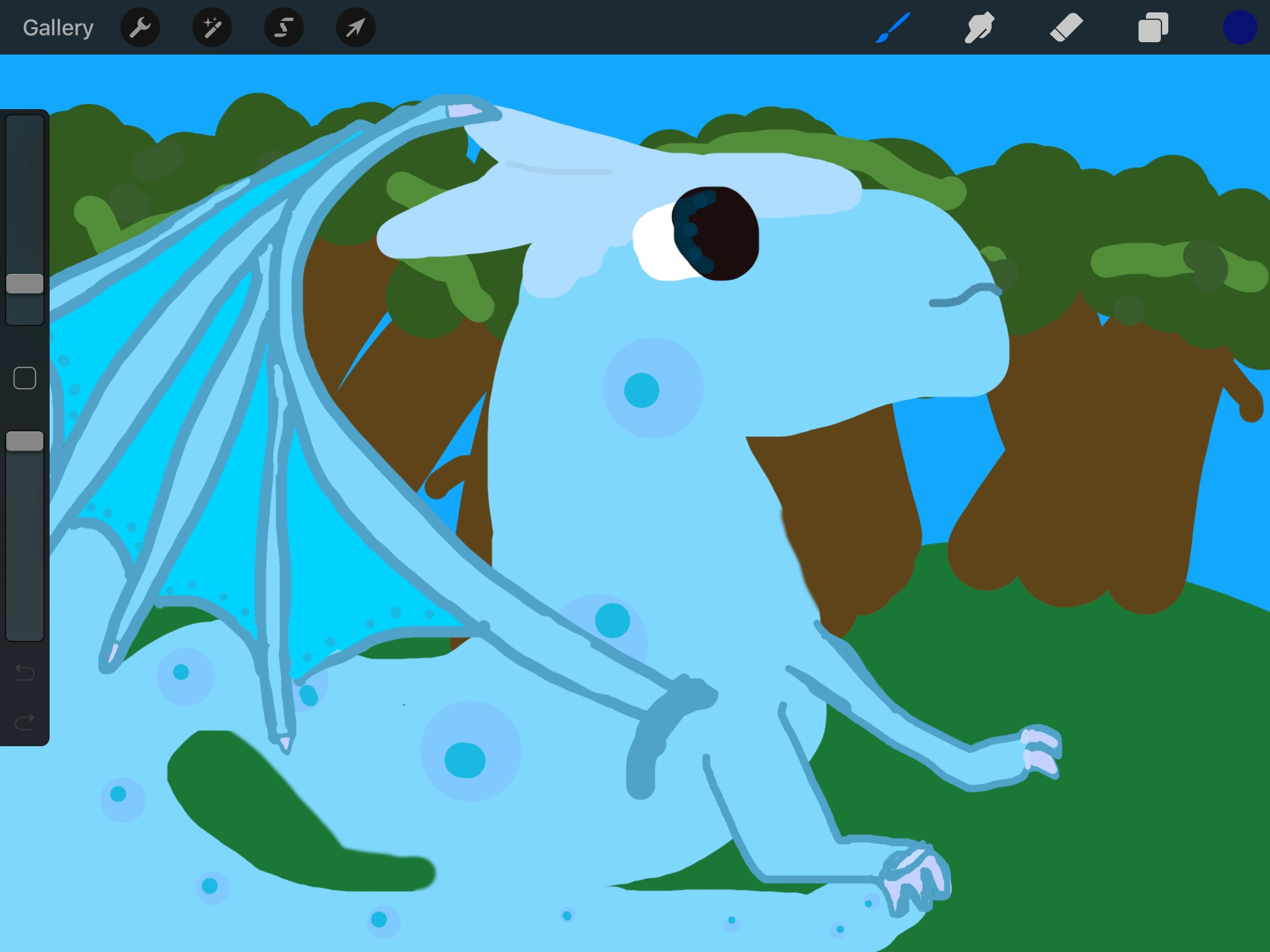The height and width of the screenshot is (952, 1270).
Task: Click the brush opacity slider handle
Action: tap(25, 441)
